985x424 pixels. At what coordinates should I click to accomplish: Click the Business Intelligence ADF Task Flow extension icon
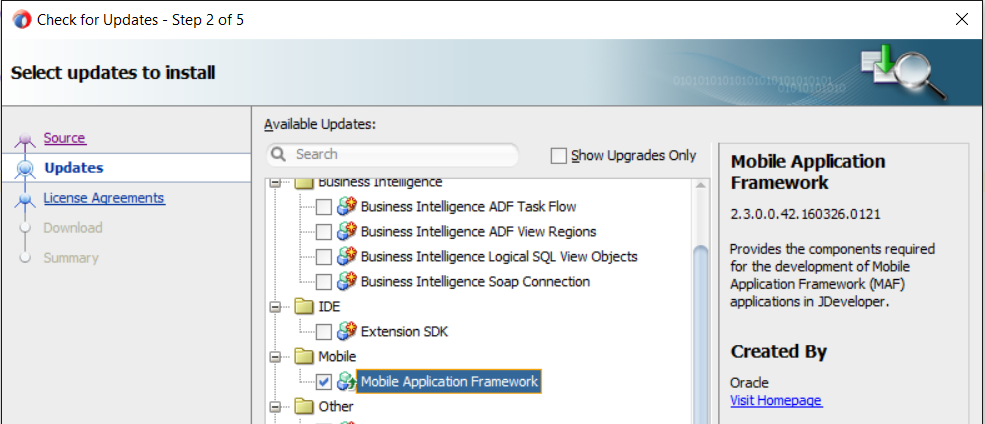tap(347, 206)
